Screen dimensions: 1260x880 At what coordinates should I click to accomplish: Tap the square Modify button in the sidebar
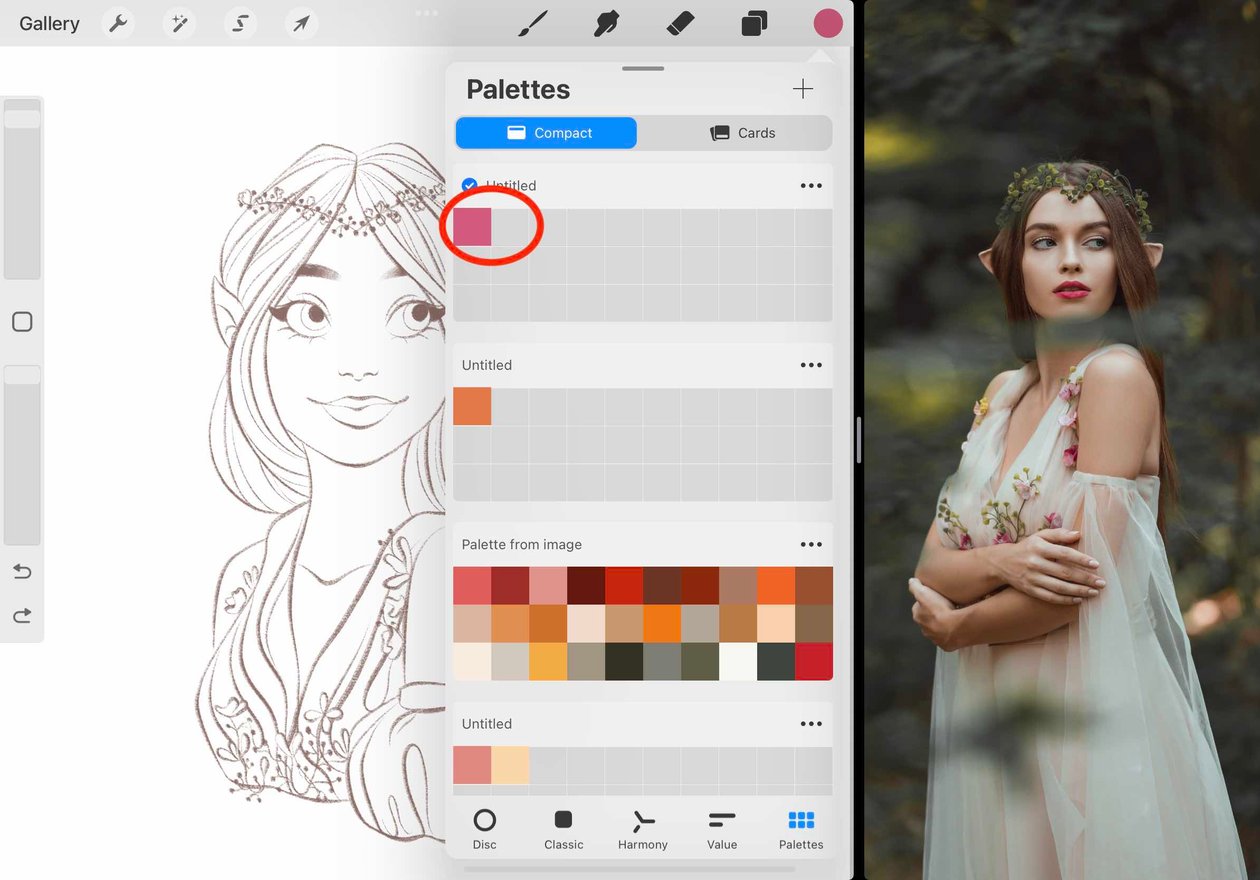point(22,322)
